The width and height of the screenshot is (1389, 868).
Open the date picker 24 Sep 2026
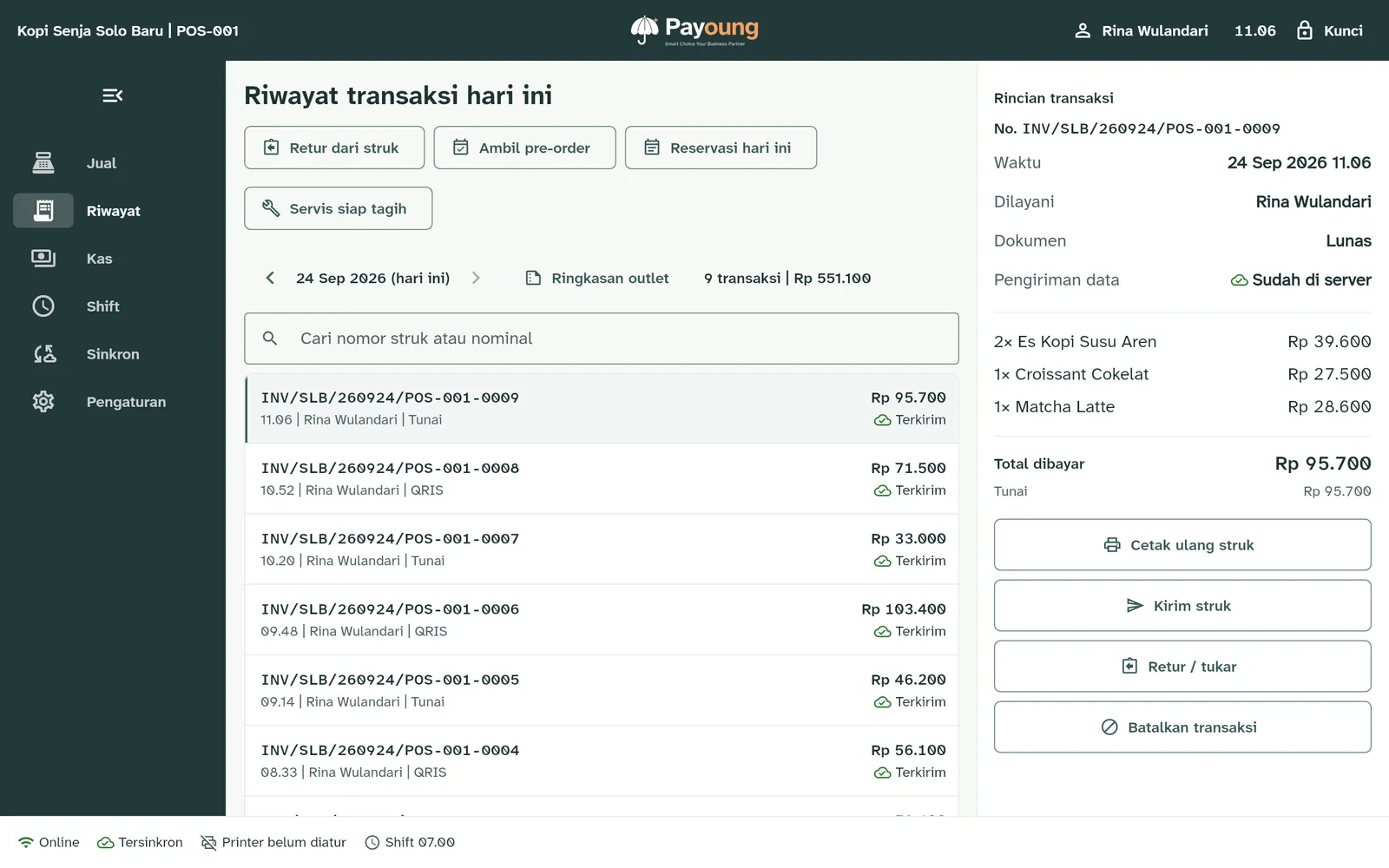click(x=372, y=278)
